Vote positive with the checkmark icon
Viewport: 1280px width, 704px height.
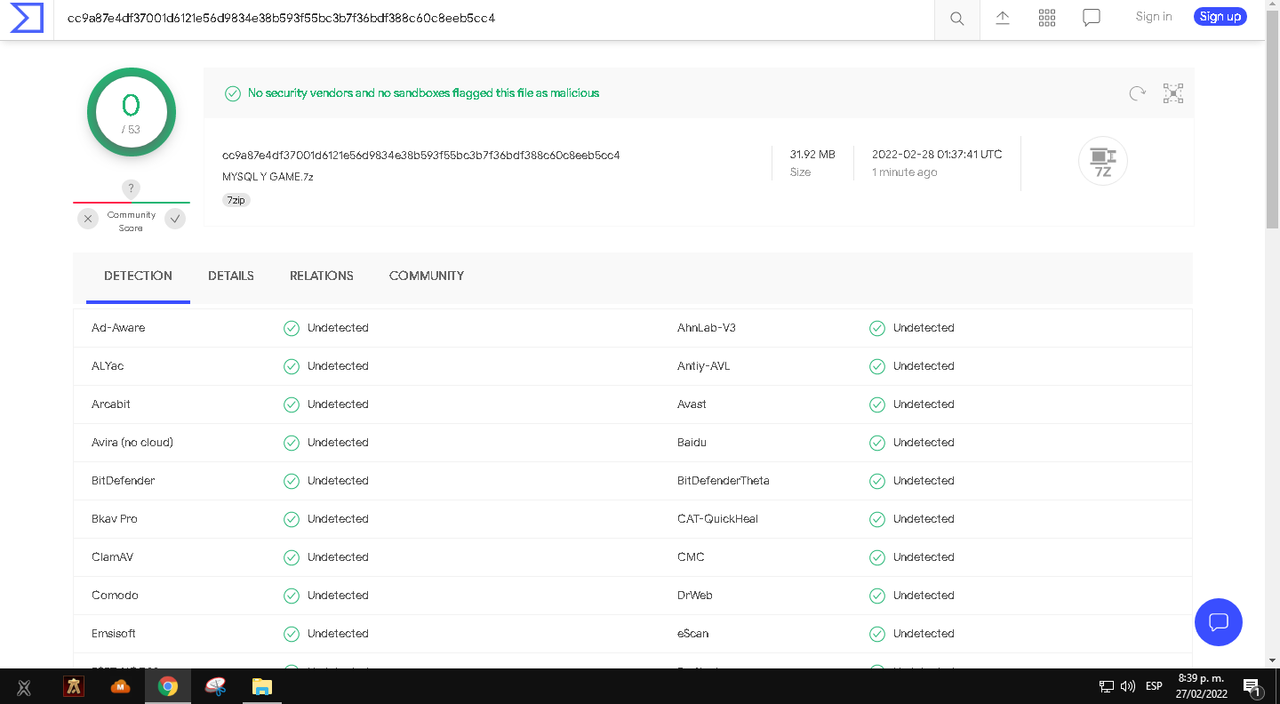pyautogui.click(x=175, y=218)
